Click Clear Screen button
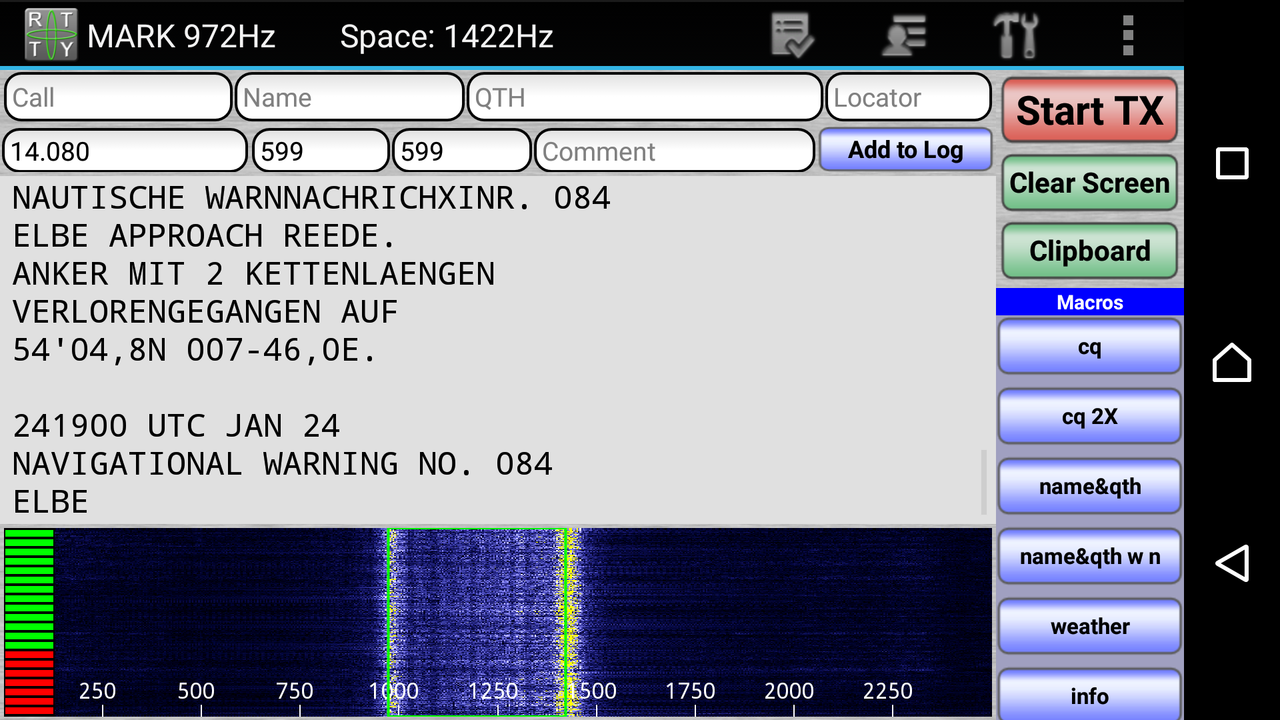 (1090, 183)
